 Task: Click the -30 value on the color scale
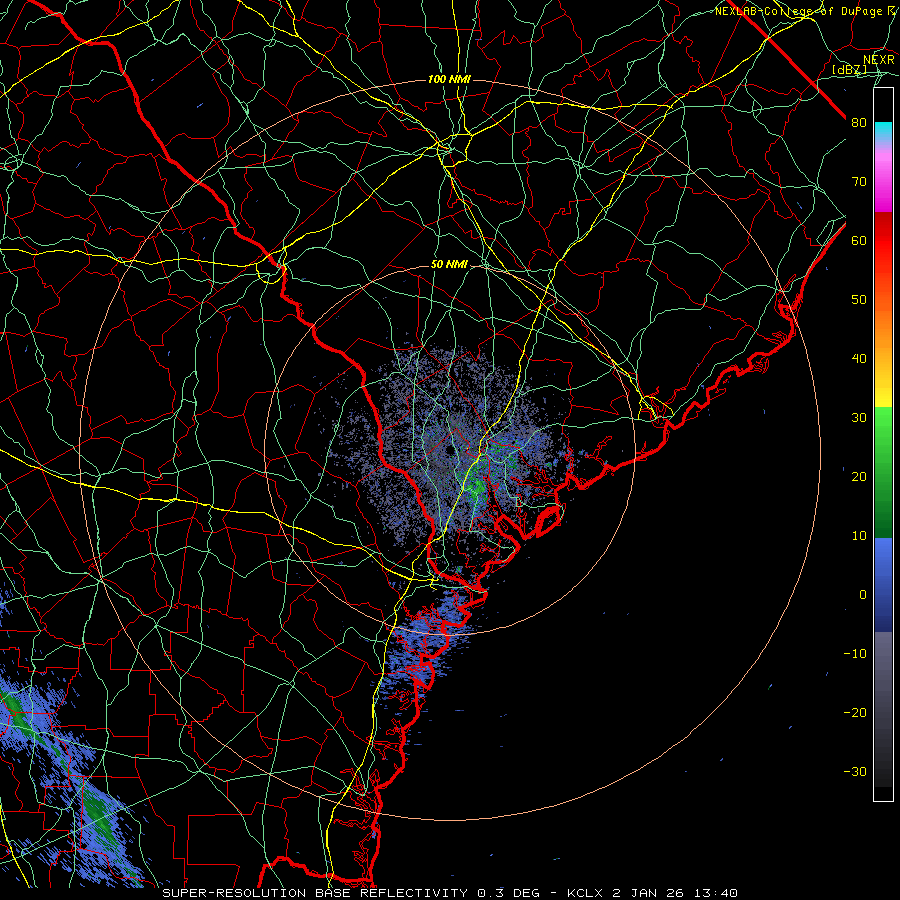pos(855,772)
